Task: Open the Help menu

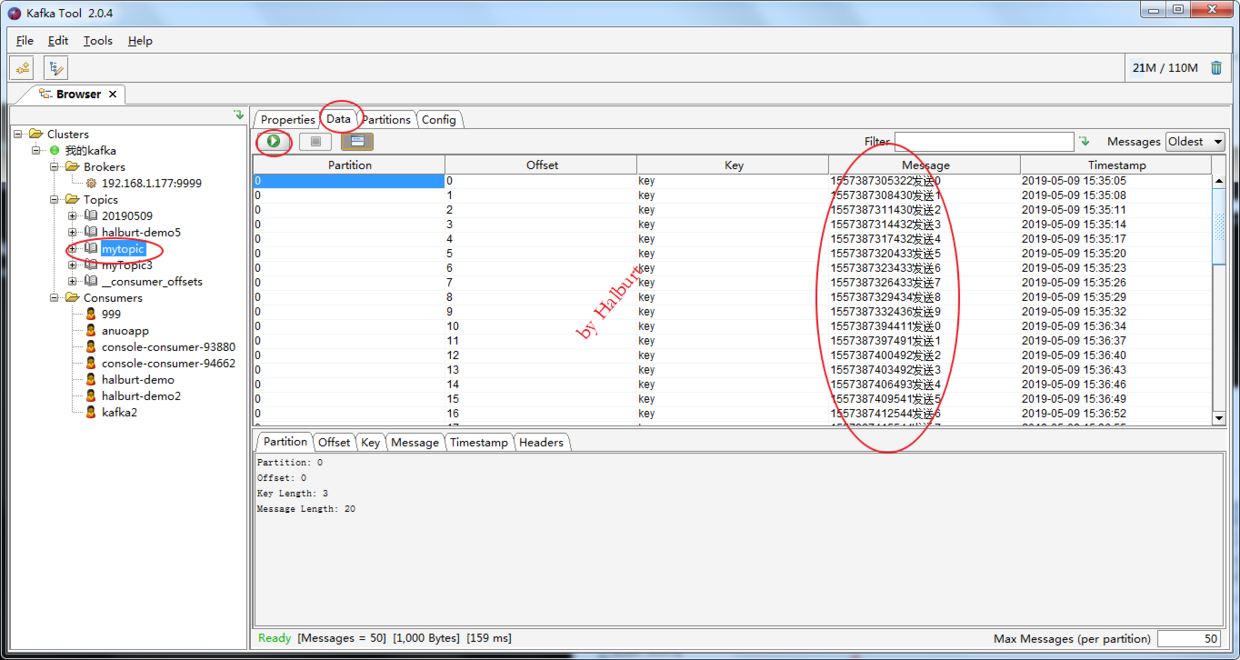Action: [x=140, y=41]
